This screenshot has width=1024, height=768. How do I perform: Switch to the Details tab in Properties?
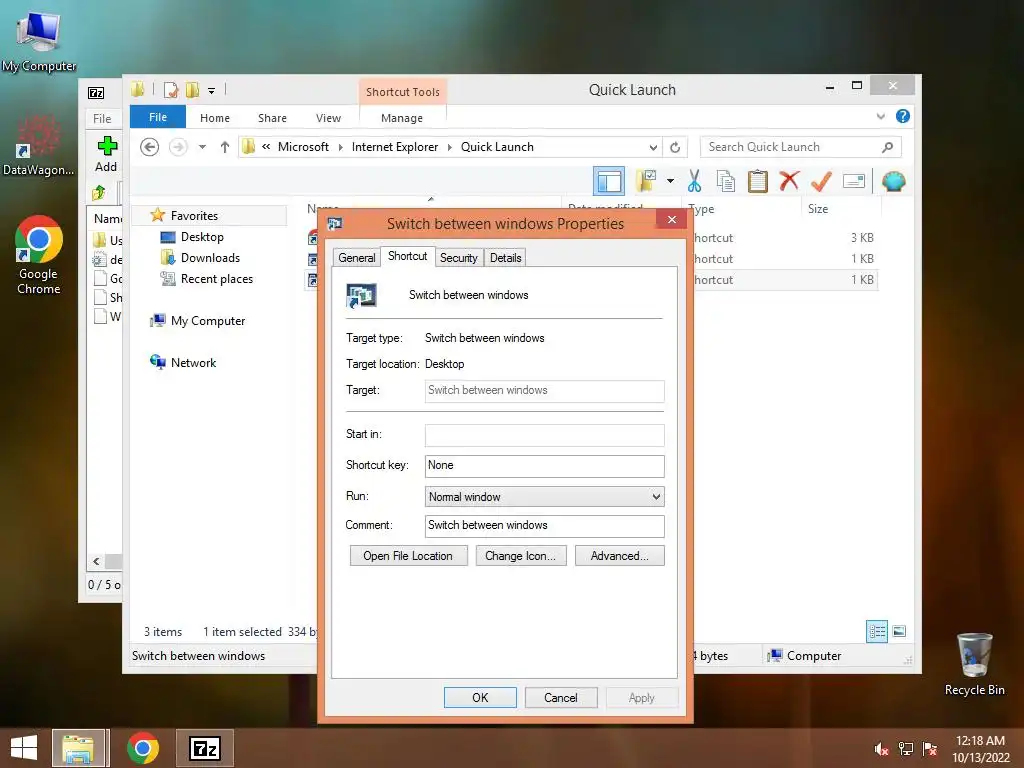505,257
